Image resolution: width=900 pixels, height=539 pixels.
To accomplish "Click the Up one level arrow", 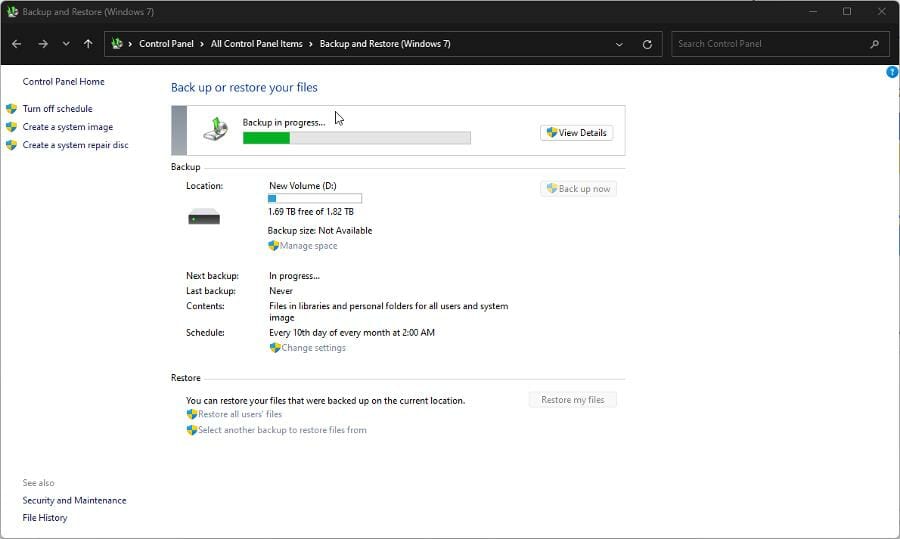I will click(x=88, y=44).
